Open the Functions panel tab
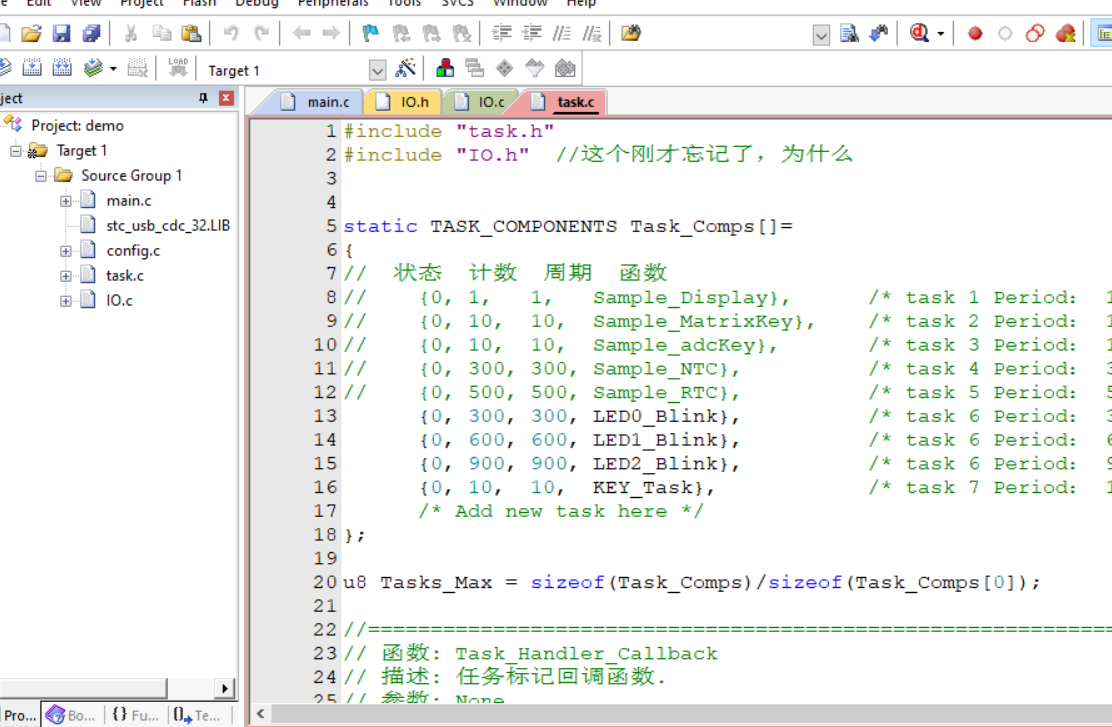The height and width of the screenshot is (727, 1112). pyautogui.click(x=135, y=715)
